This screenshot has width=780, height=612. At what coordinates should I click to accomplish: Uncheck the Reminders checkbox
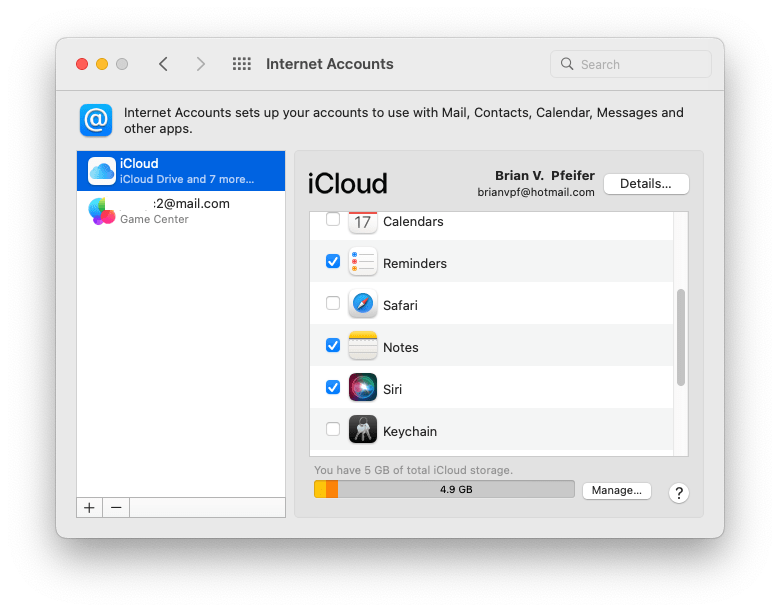pos(333,262)
